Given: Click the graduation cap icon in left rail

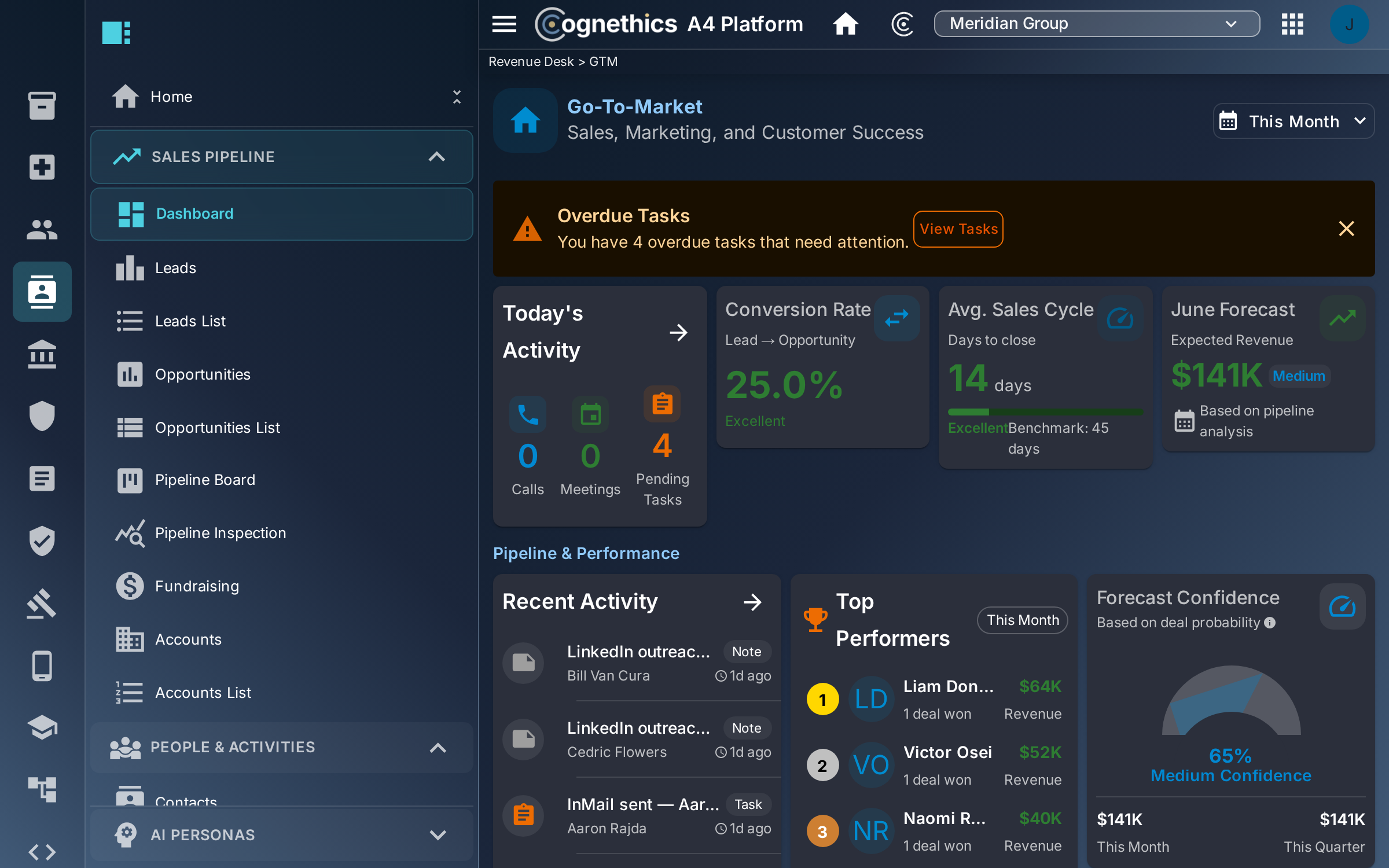Looking at the screenshot, I should [42, 727].
